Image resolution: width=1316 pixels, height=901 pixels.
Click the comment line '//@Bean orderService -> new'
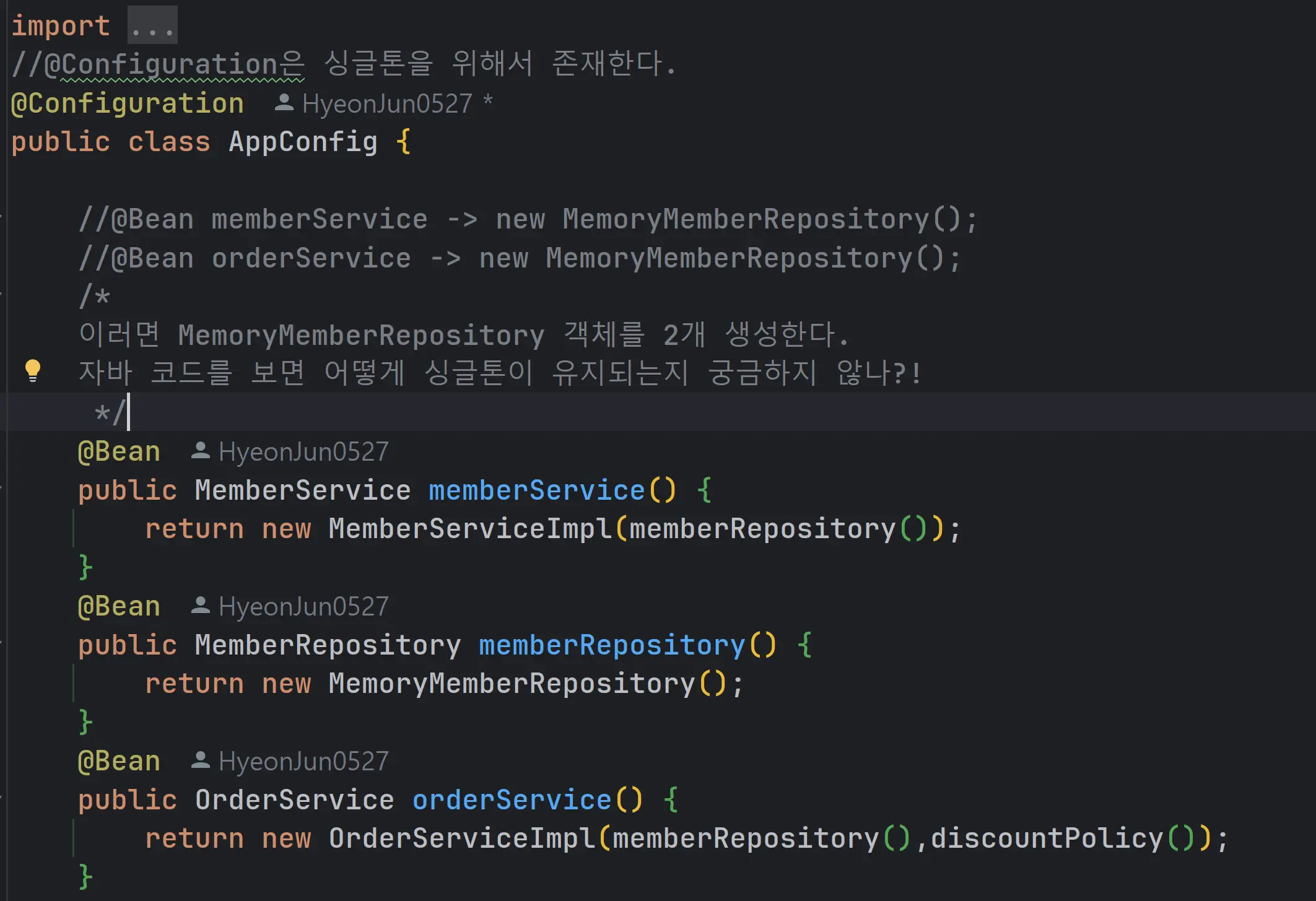(520, 258)
